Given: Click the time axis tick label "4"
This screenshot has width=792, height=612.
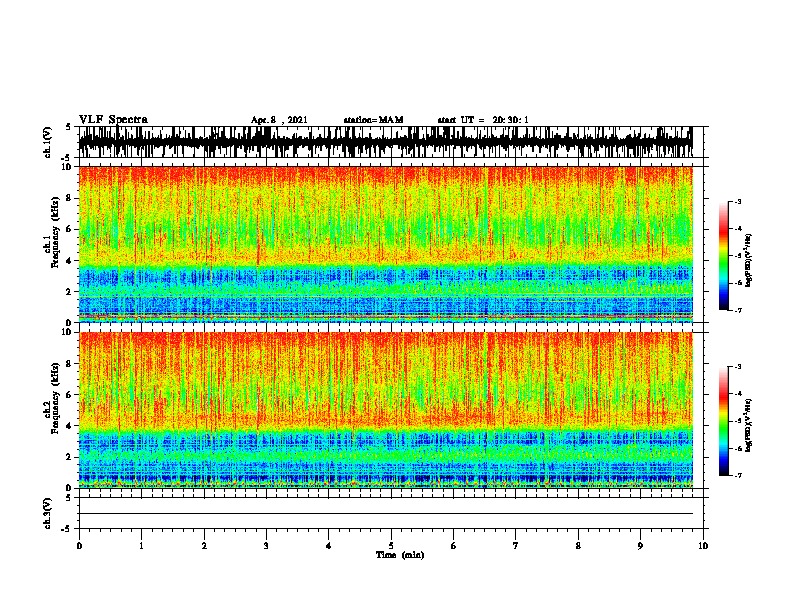Looking at the screenshot, I should pyautogui.click(x=329, y=546).
